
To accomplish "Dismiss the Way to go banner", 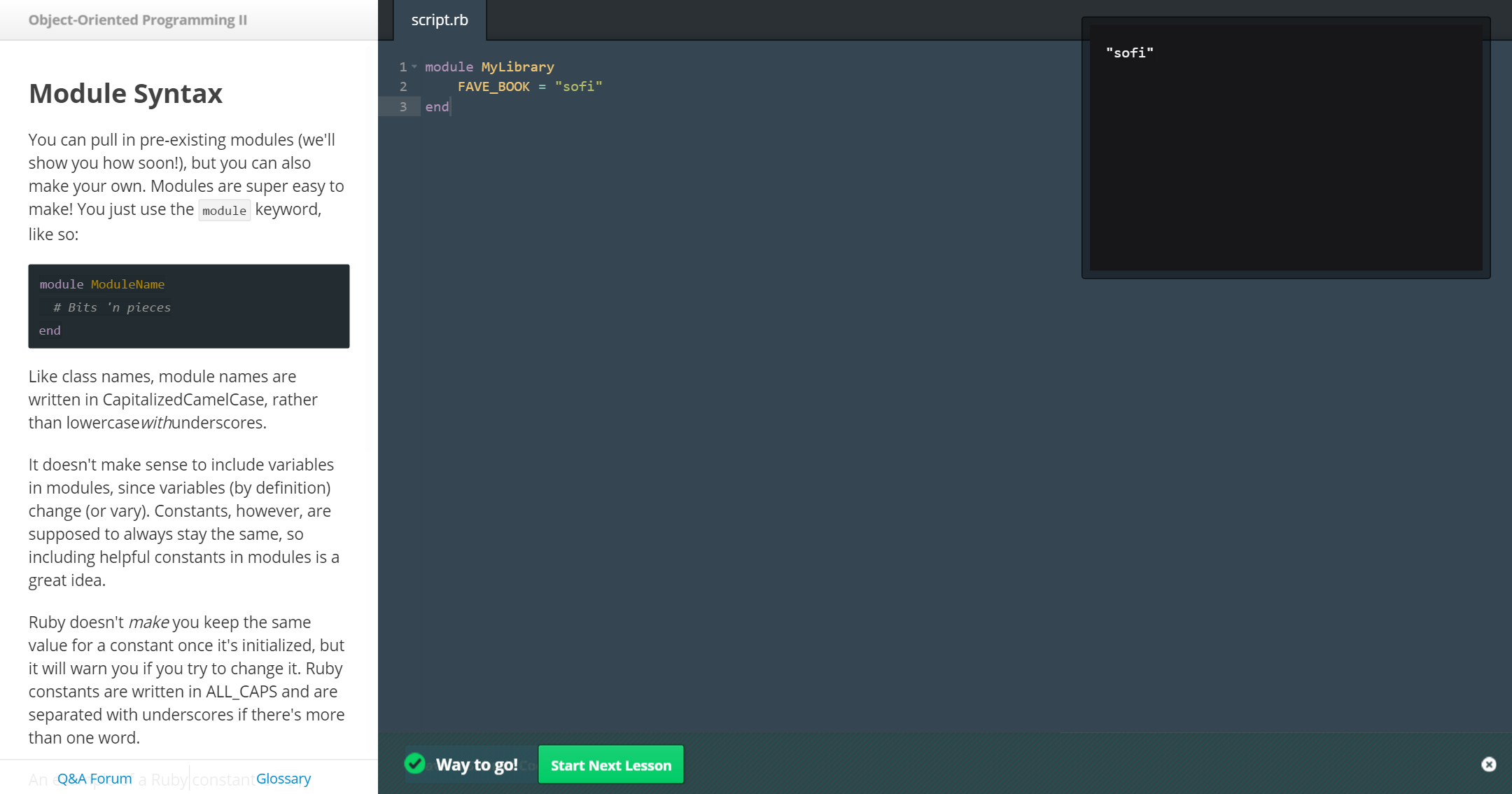I will [x=1488, y=765].
